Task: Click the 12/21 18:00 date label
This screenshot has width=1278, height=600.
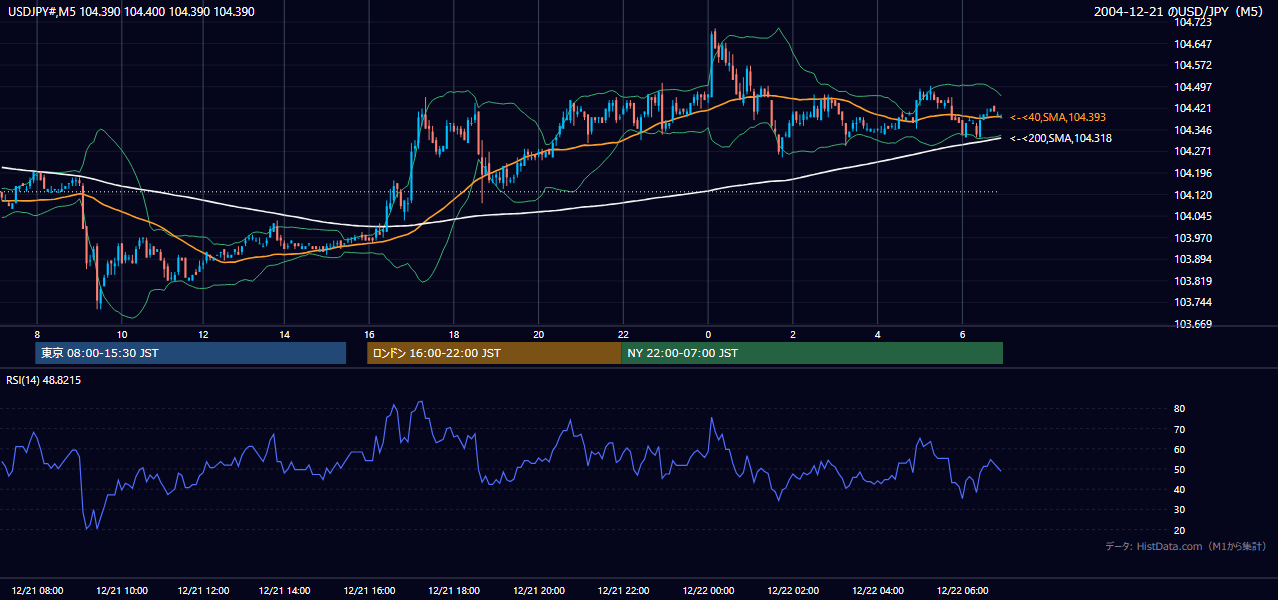Action: [453, 591]
